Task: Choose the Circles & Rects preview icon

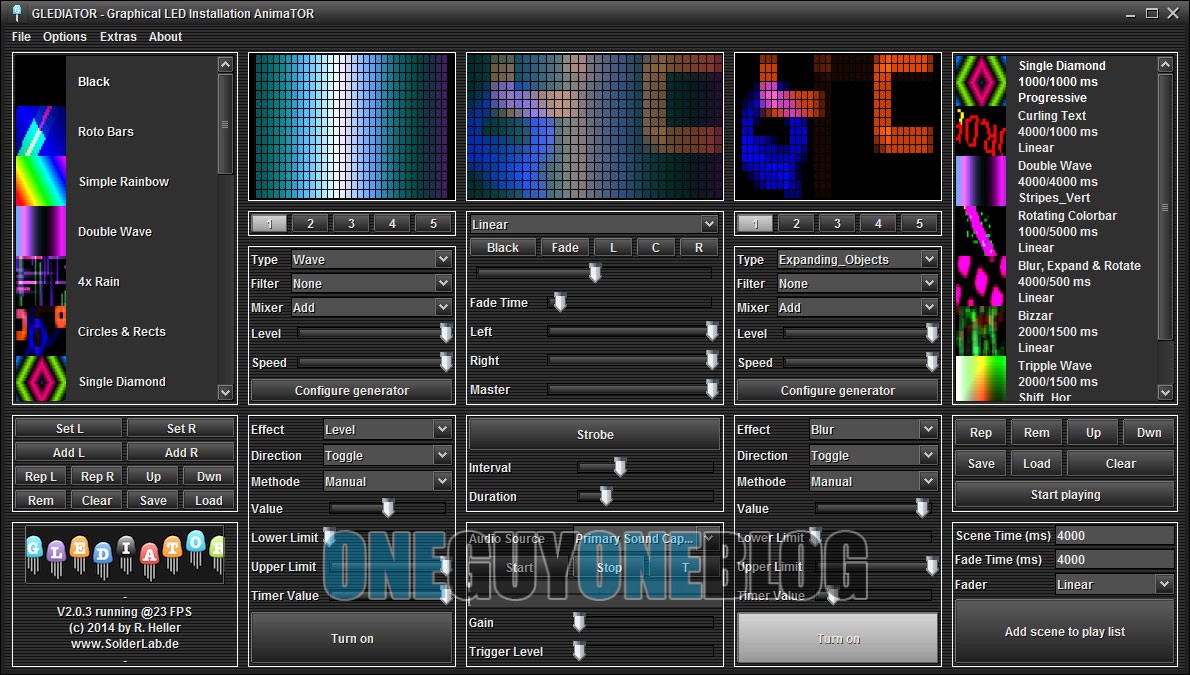Action: point(41,331)
